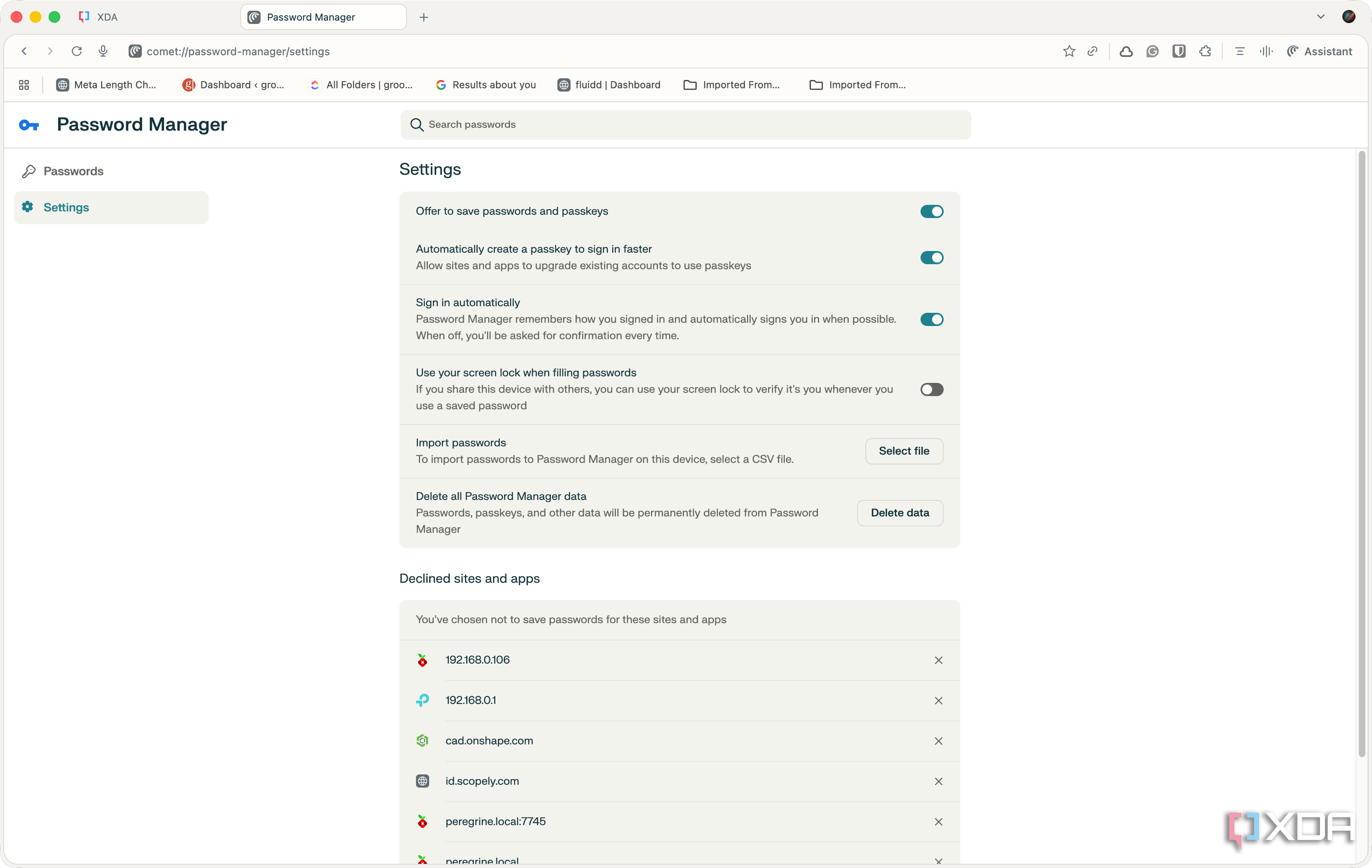
Task: Remove peregrine.local:7745 from declined sites
Action: point(938,822)
